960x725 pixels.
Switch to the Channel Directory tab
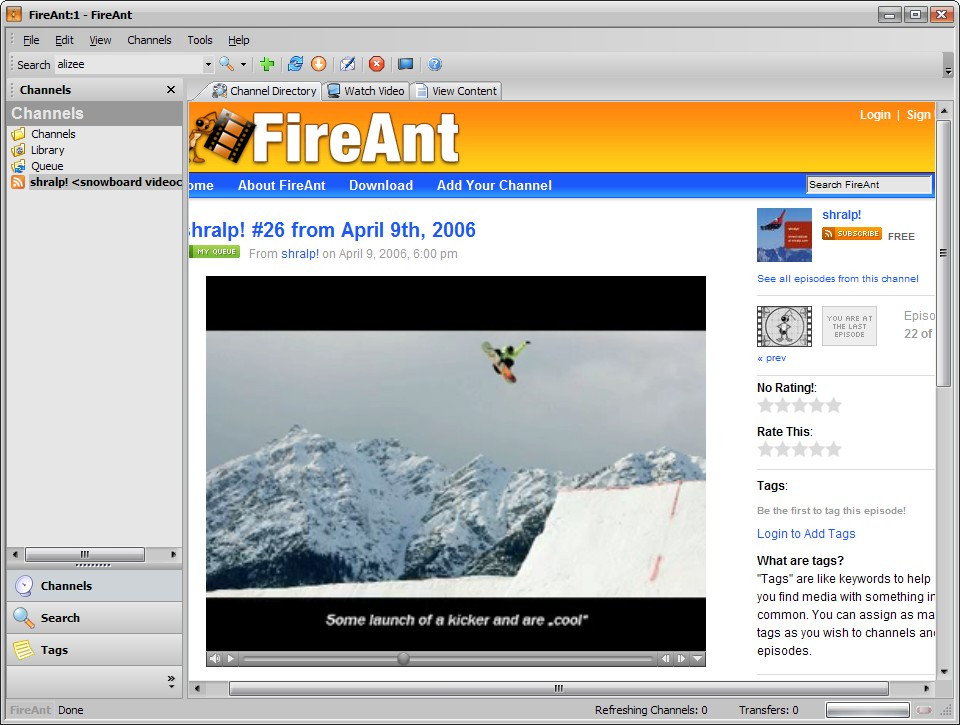(x=264, y=91)
